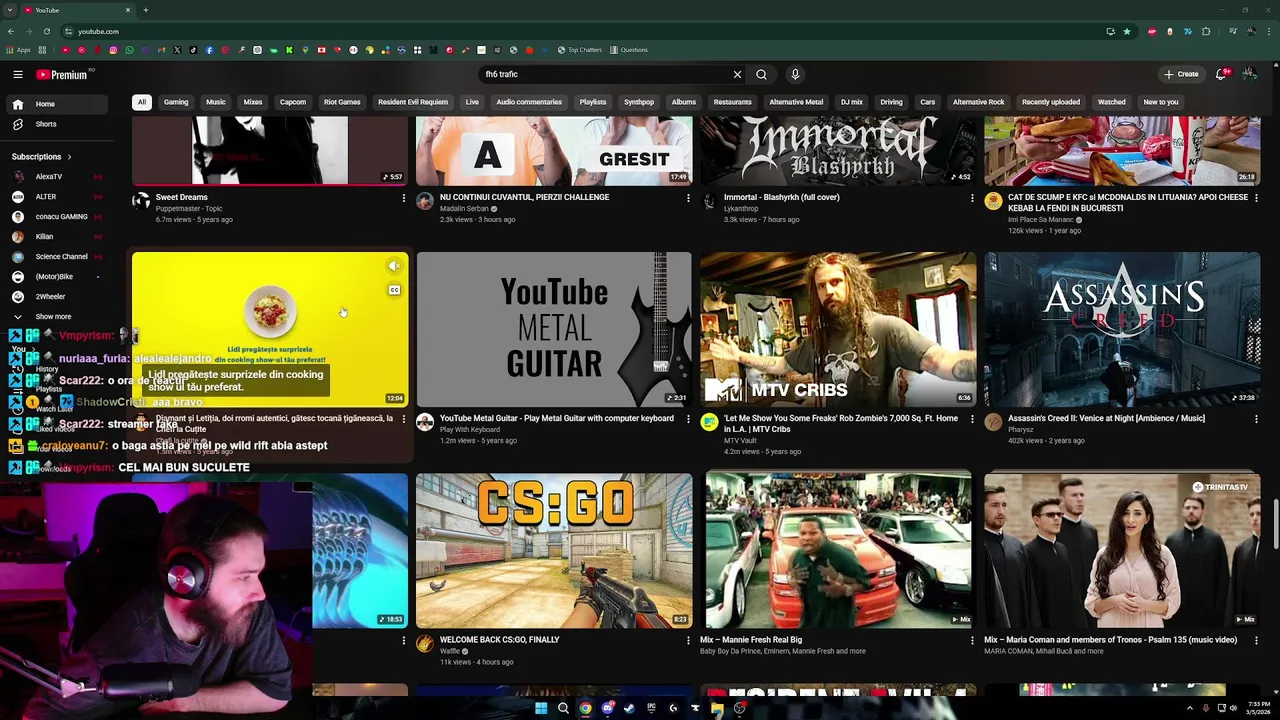Select the Gaming filter chip

click(176, 102)
